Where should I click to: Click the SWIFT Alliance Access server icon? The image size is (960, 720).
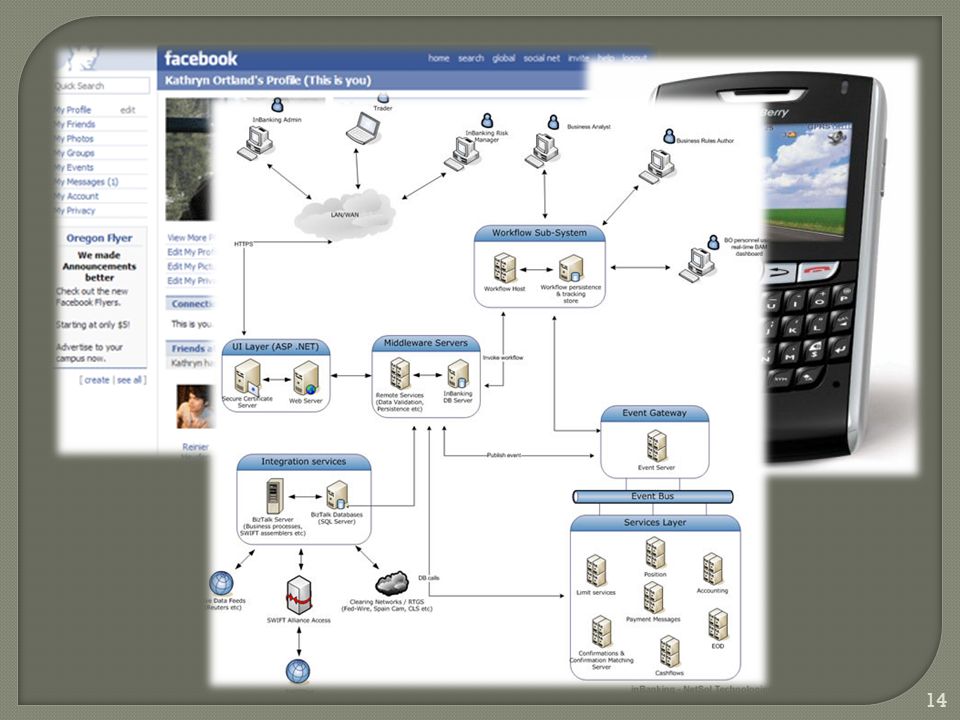click(299, 595)
